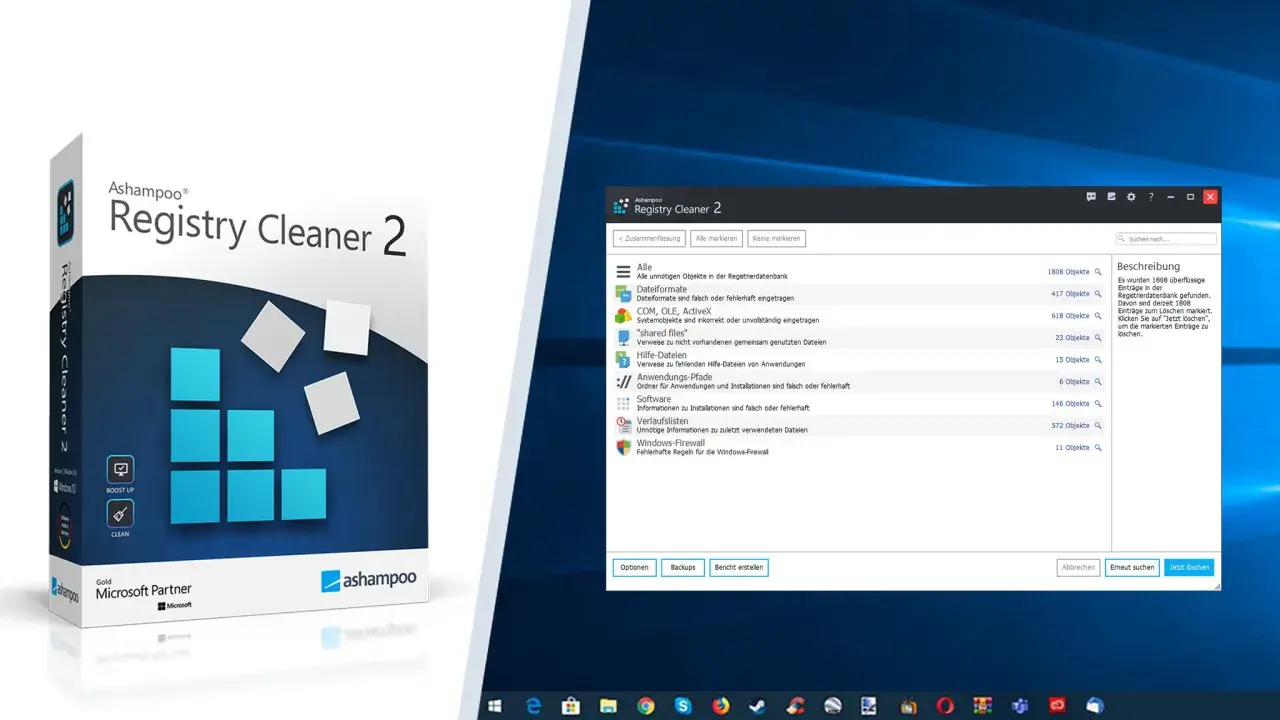This screenshot has width=1280, height=720.
Task: Click Jetzt löschen to delete entries
Action: pos(1189,567)
